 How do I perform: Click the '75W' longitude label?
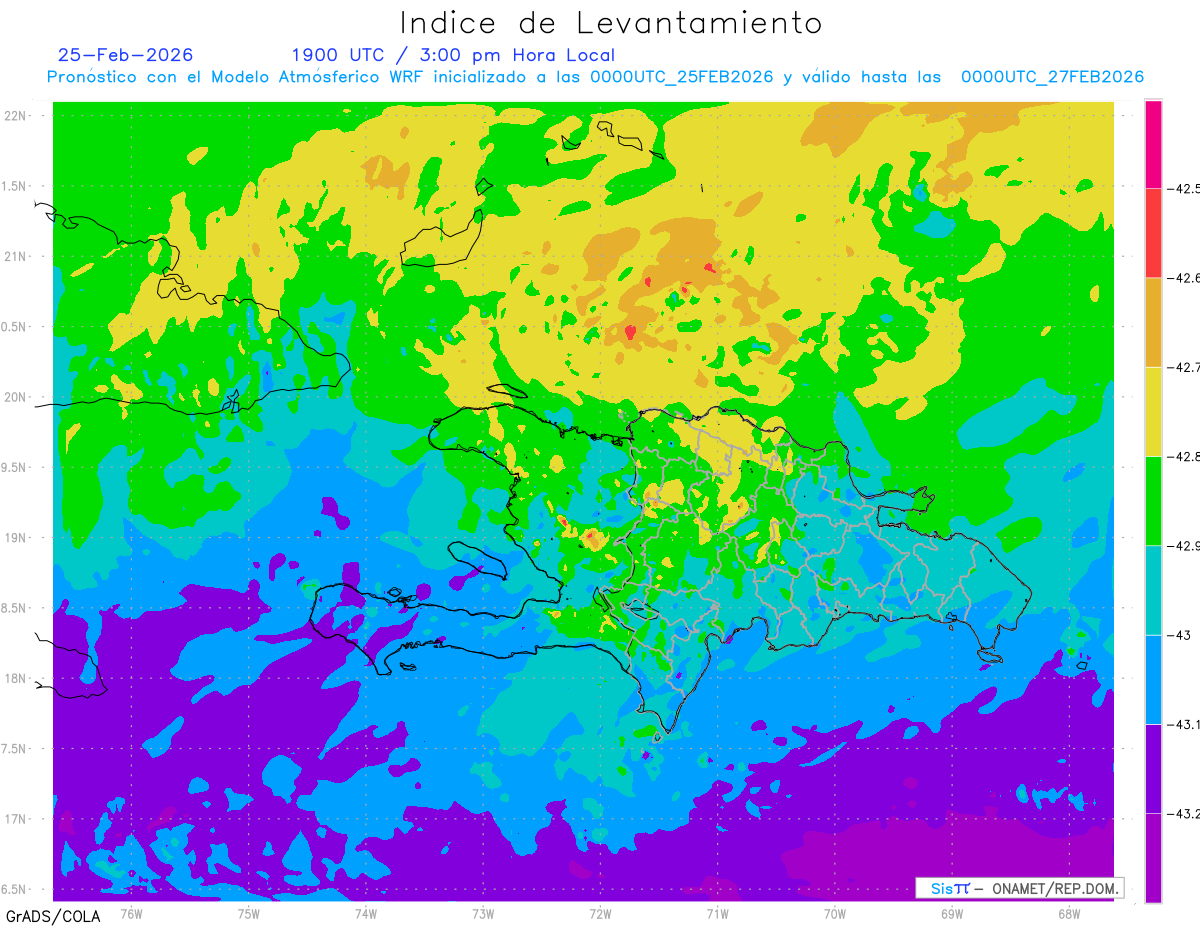coord(249,913)
